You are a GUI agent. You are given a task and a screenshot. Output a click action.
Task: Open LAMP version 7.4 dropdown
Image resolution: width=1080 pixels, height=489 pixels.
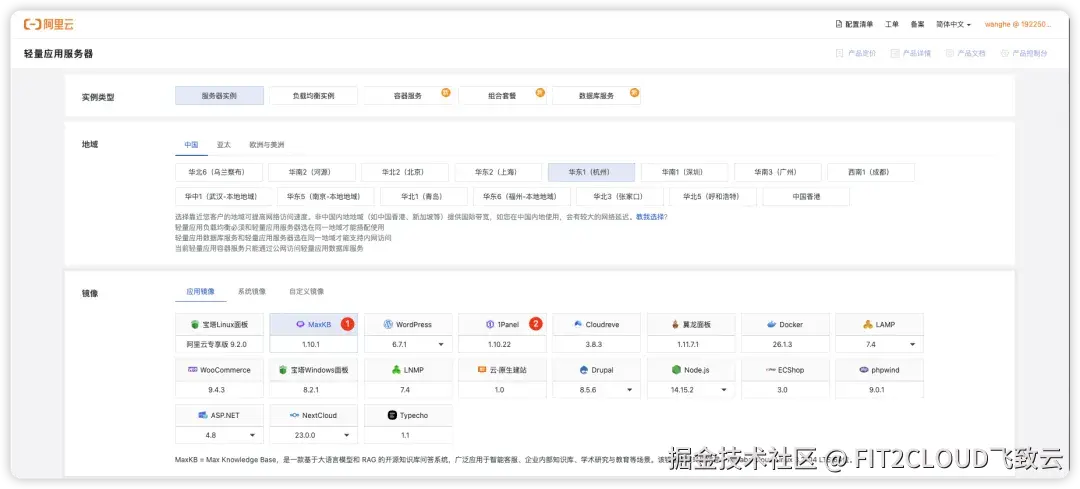tap(880, 344)
